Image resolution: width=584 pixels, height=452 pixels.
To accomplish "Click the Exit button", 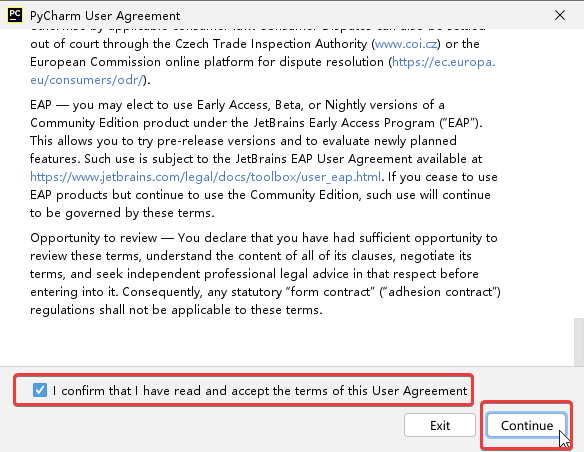I will coord(440,425).
